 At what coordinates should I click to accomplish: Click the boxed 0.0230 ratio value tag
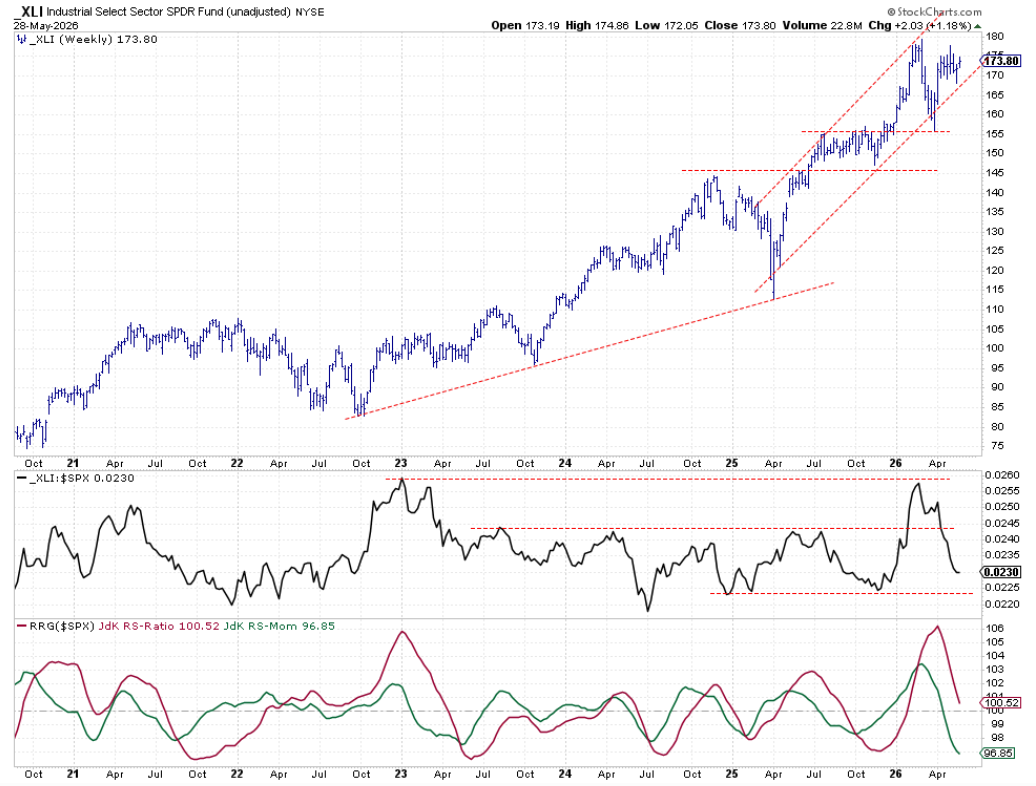pyautogui.click(x=1002, y=573)
